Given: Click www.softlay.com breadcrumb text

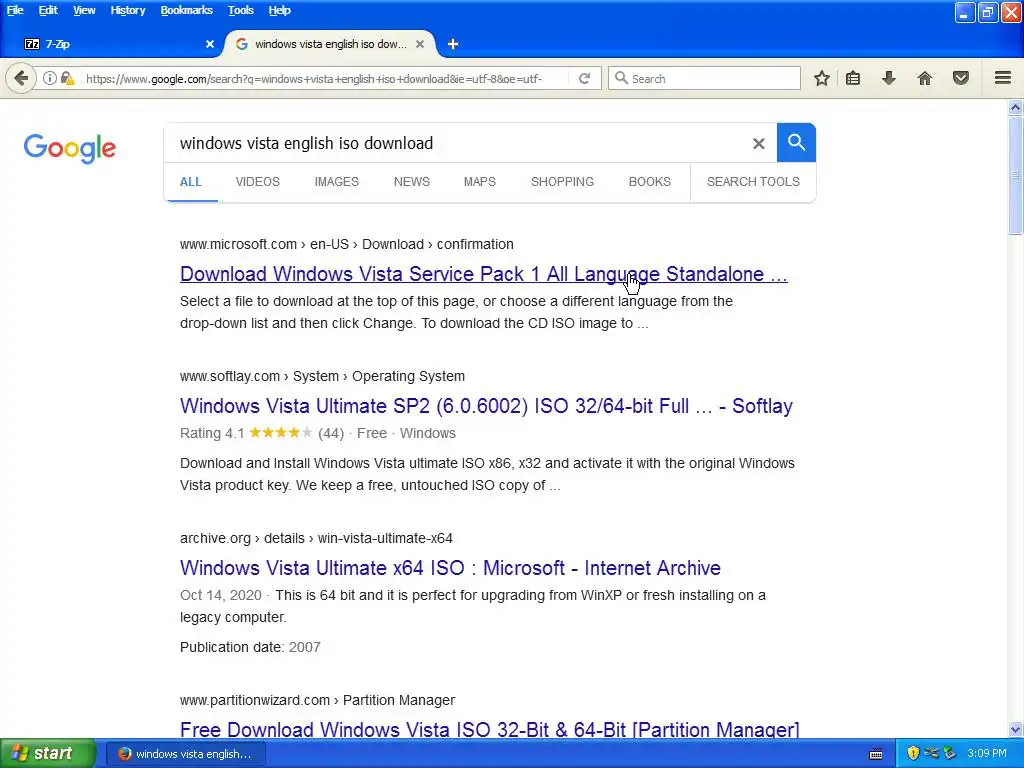Looking at the screenshot, I should pyautogui.click(x=322, y=376).
